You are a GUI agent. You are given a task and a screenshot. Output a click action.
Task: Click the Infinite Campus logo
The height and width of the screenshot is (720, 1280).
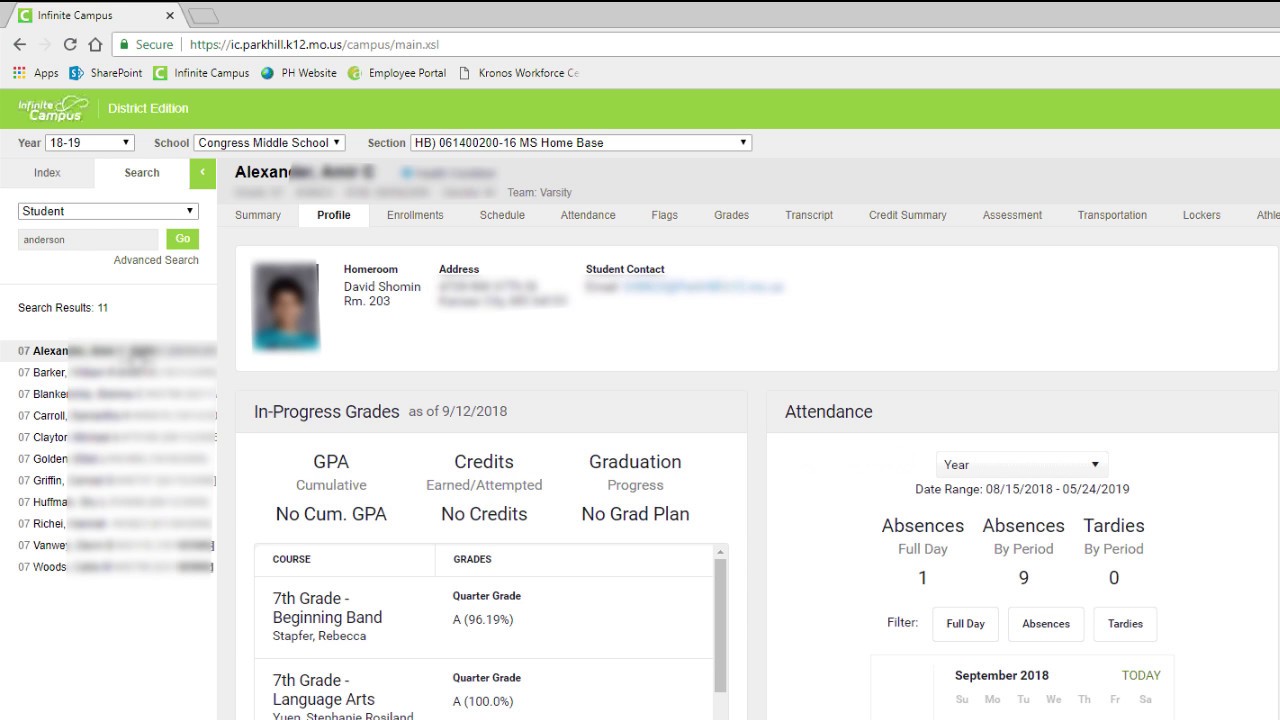[53, 108]
